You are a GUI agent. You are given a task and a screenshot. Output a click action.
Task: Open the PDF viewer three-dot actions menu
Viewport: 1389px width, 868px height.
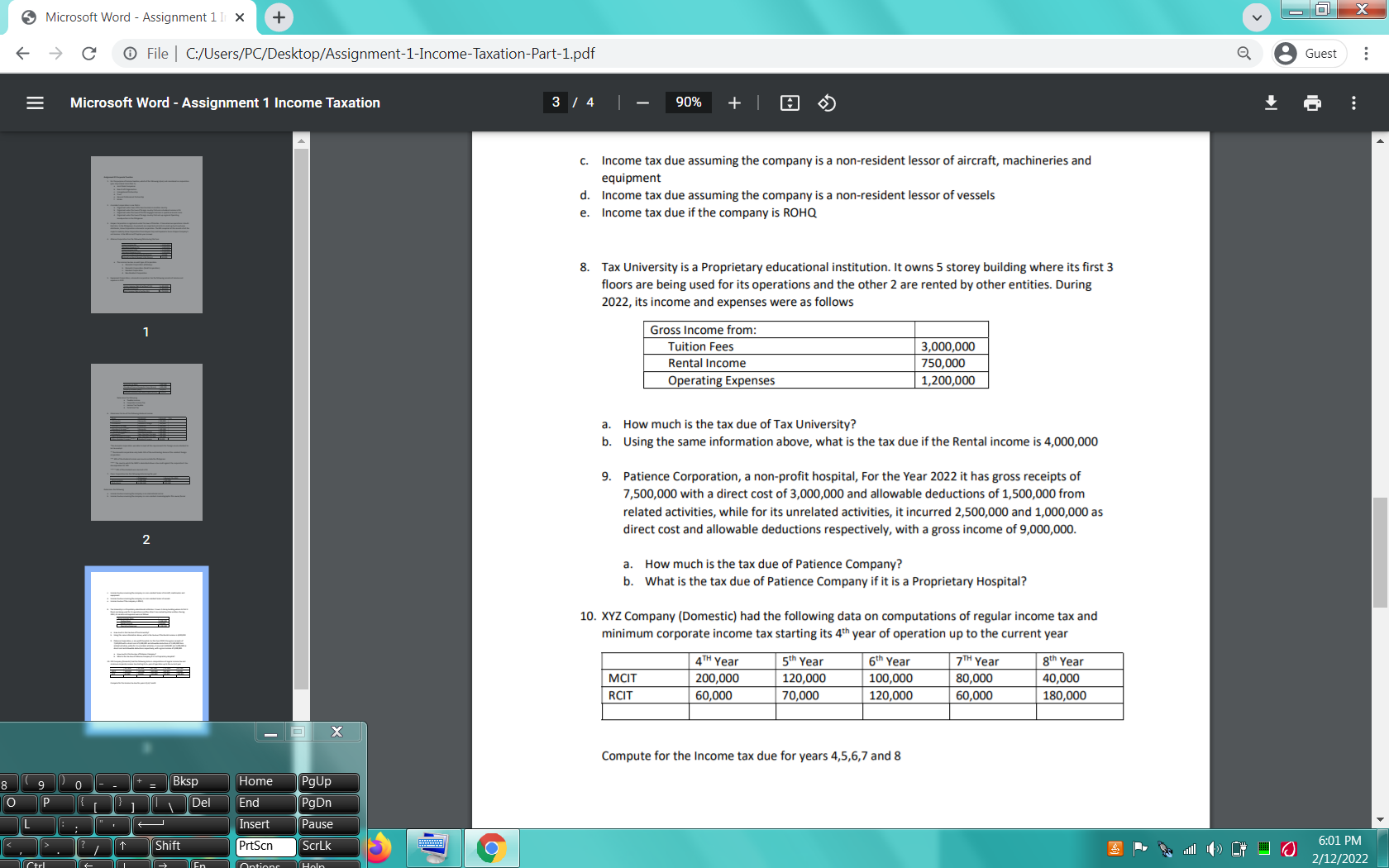[x=1353, y=103]
